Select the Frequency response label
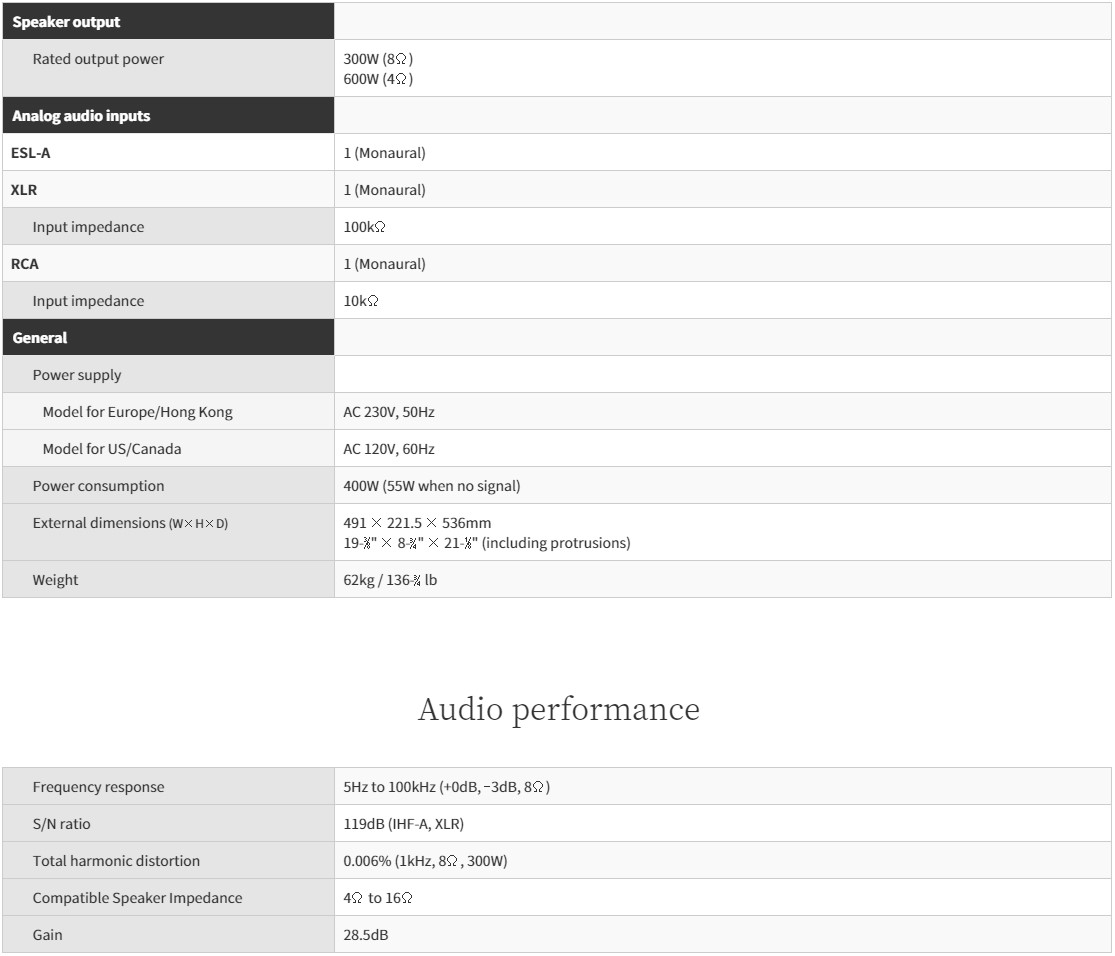Viewport: 1115px width, 956px height. click(x=98, y=787)
